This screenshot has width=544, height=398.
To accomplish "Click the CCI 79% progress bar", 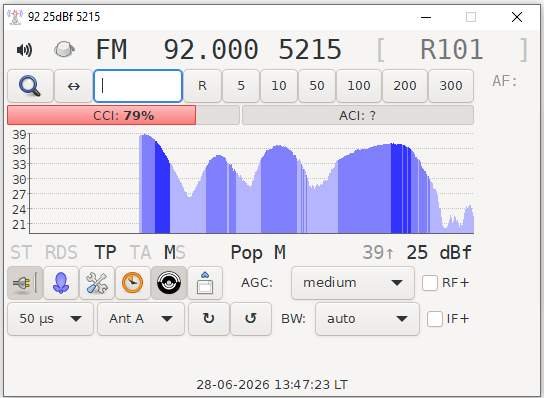I will coord(124,115).
